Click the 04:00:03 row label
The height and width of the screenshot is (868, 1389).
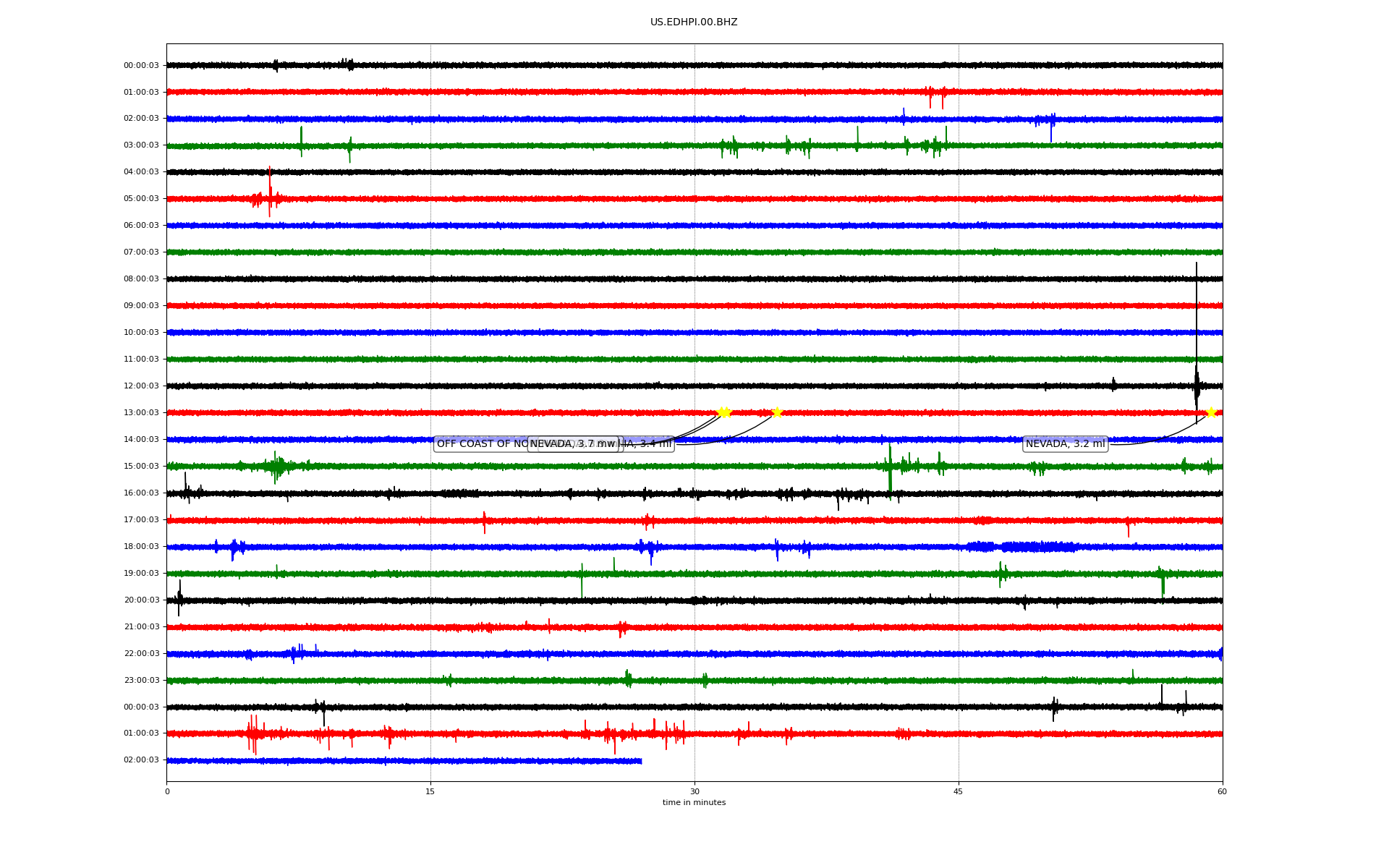coord(141,172)
